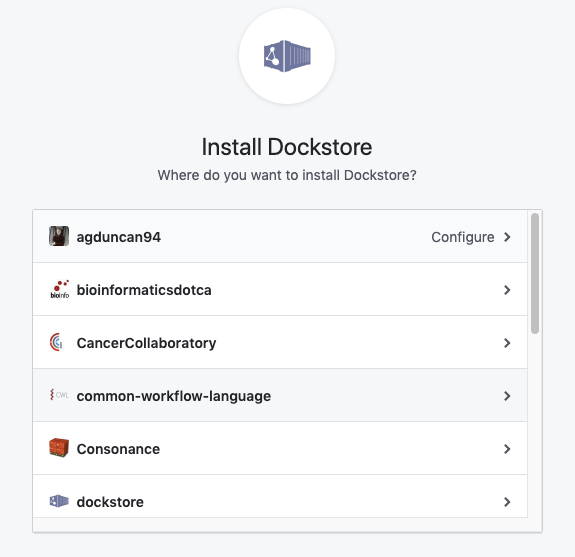Click the account list scrollbar thumb
Image resolution: width=575 pixels, height=557 pixels.
pos(535,274)
